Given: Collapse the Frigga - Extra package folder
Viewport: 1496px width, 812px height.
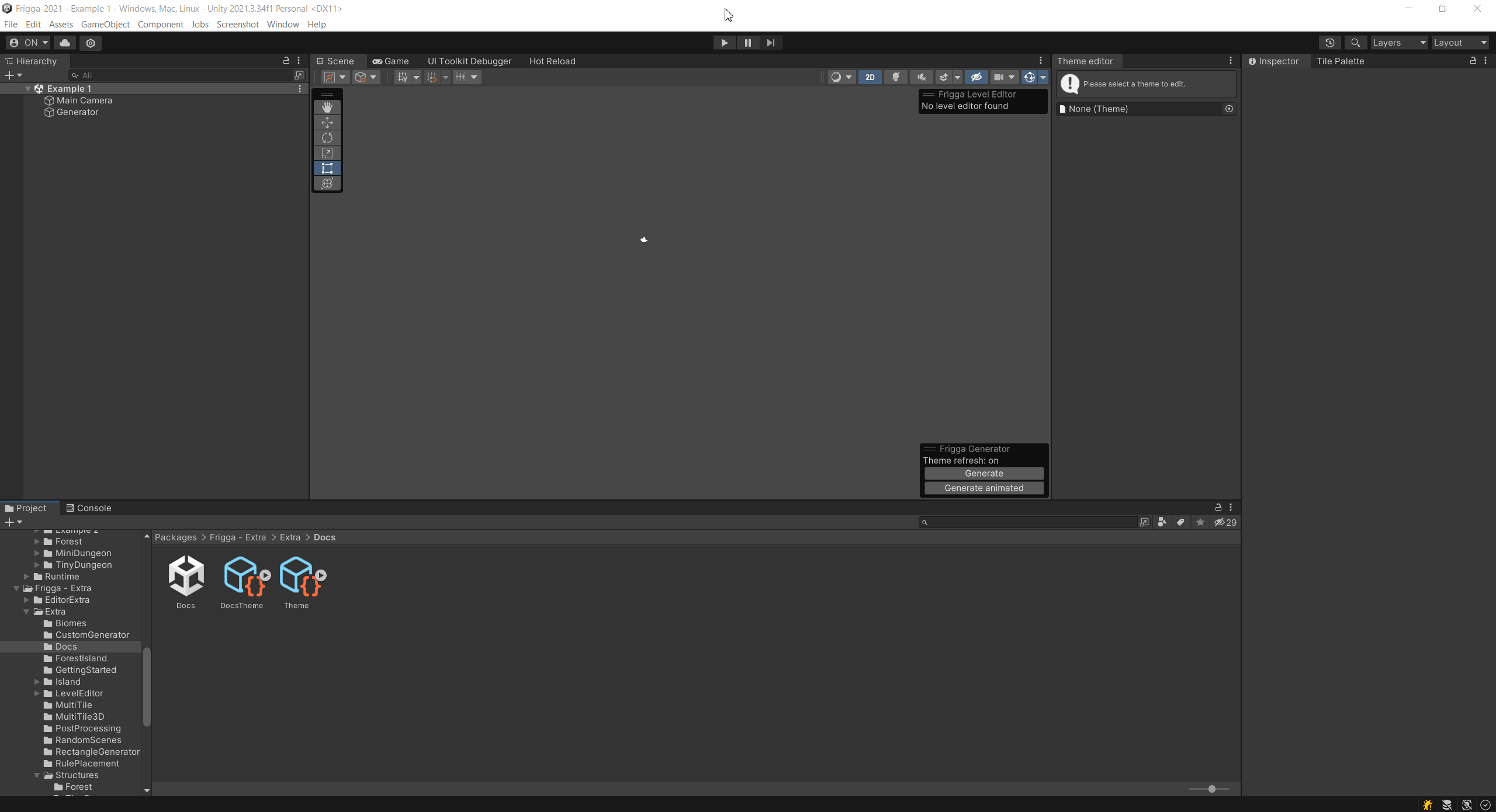Looking at the screenshot, I should (16, 588).
